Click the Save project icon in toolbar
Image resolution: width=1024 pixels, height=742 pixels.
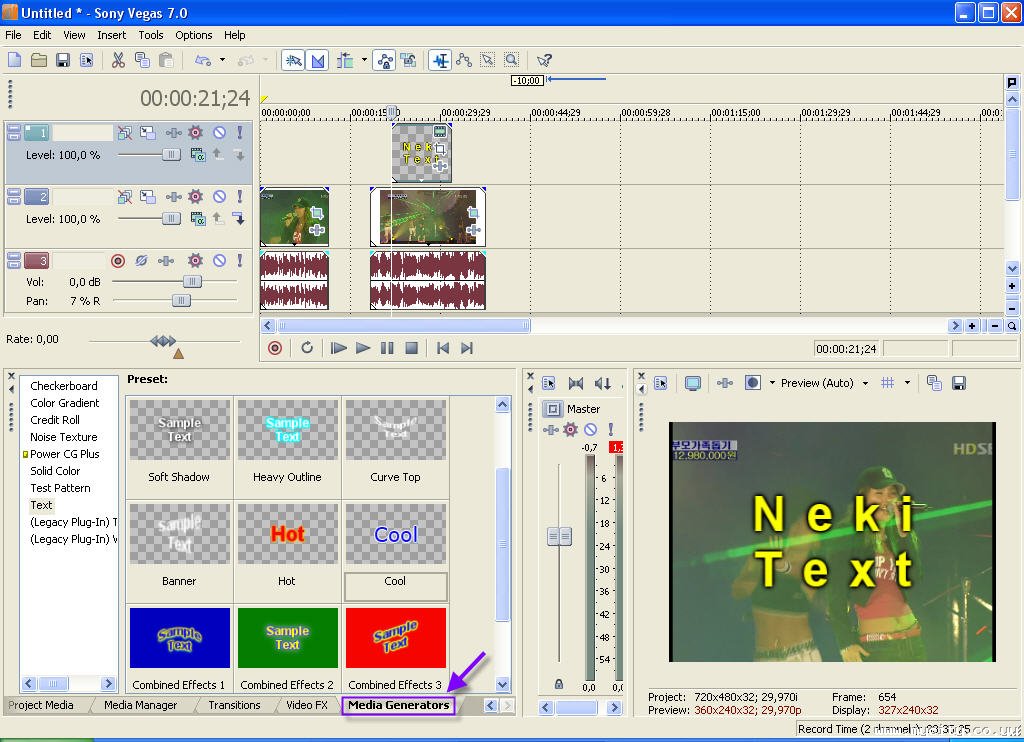tap(62, 60)
